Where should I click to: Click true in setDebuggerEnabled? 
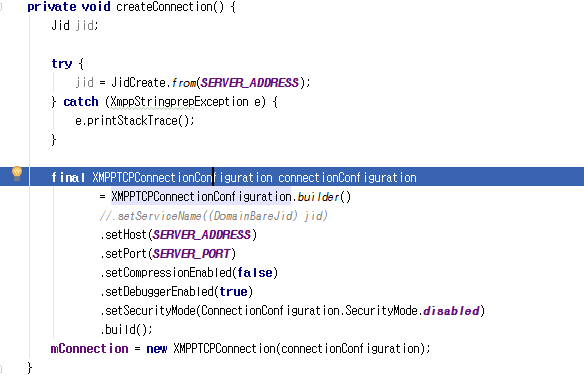tap(233, 292)
